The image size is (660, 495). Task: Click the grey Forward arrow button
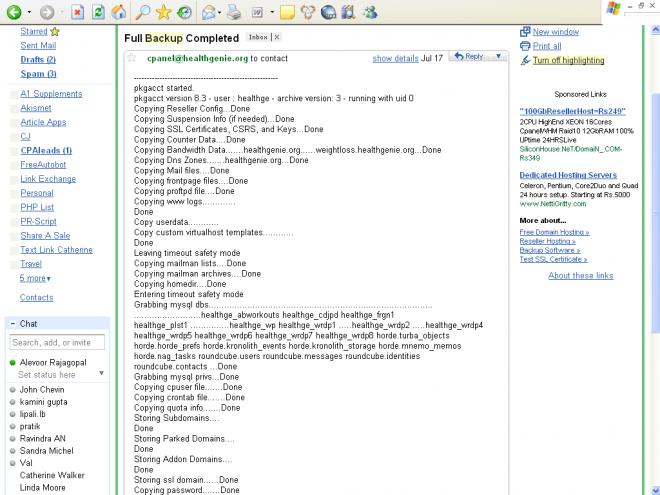47,12
